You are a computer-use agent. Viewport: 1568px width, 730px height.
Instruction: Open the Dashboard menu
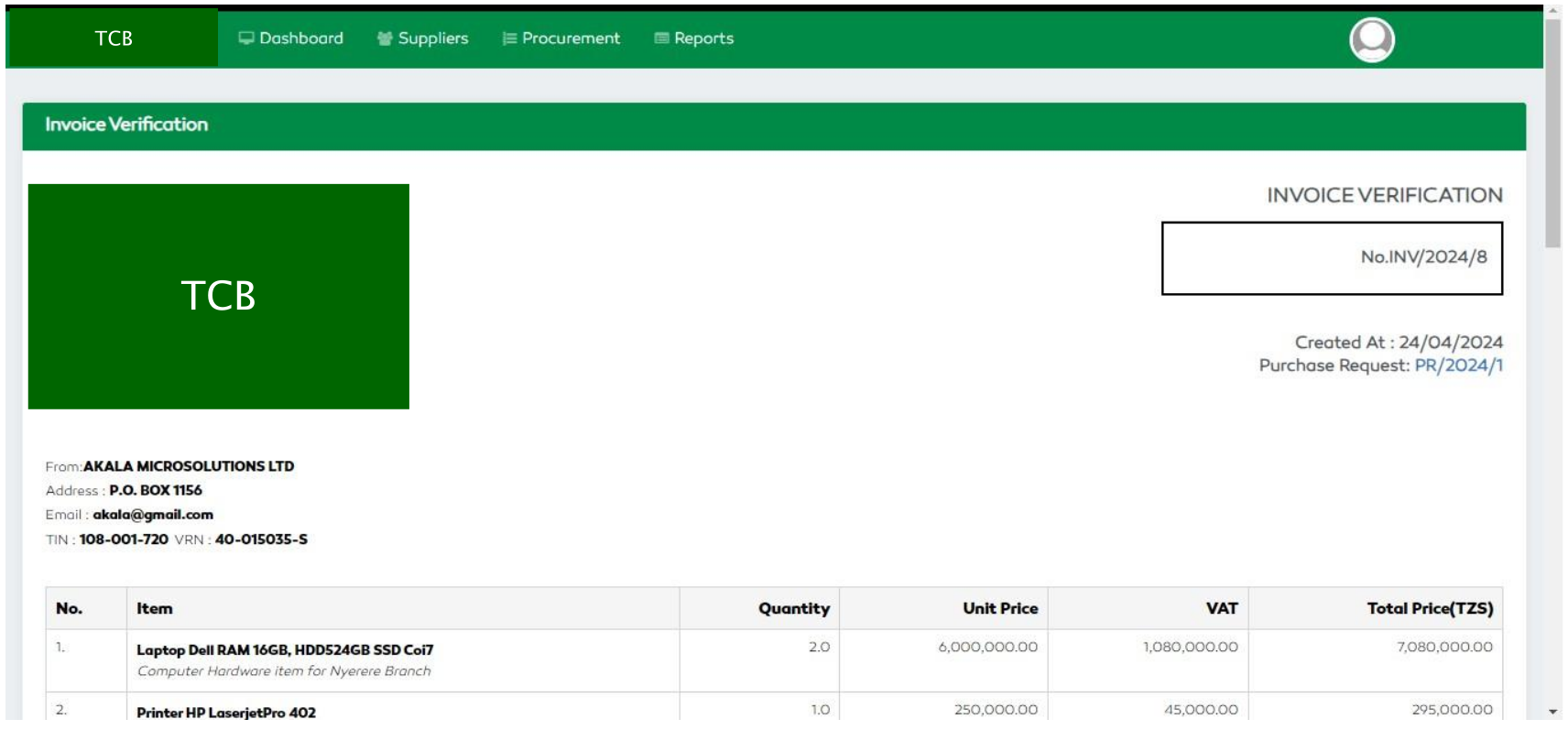[x=291, y=38]
